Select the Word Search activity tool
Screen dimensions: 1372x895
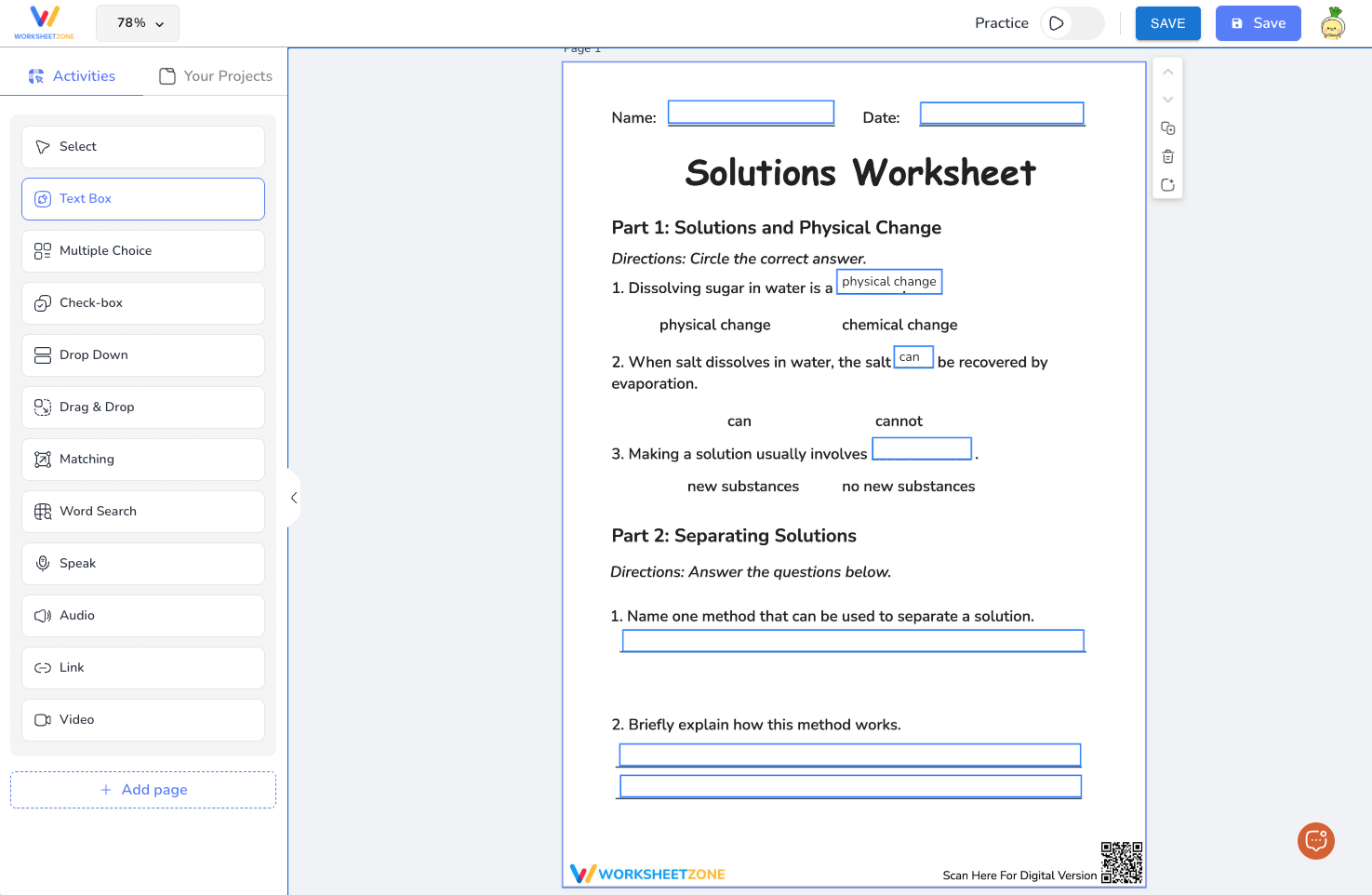click(142, 511)
